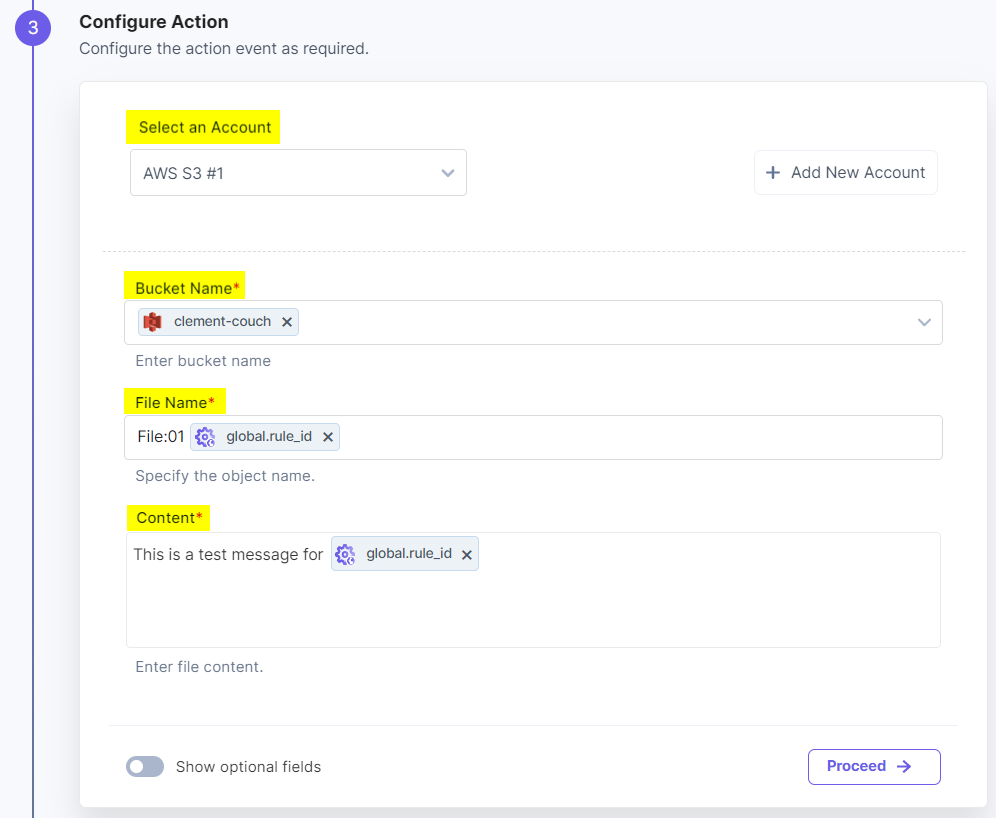Remove the global.rule_id token from Content
Viewport: 996px width, 818px height.
[x=466, y=553]
